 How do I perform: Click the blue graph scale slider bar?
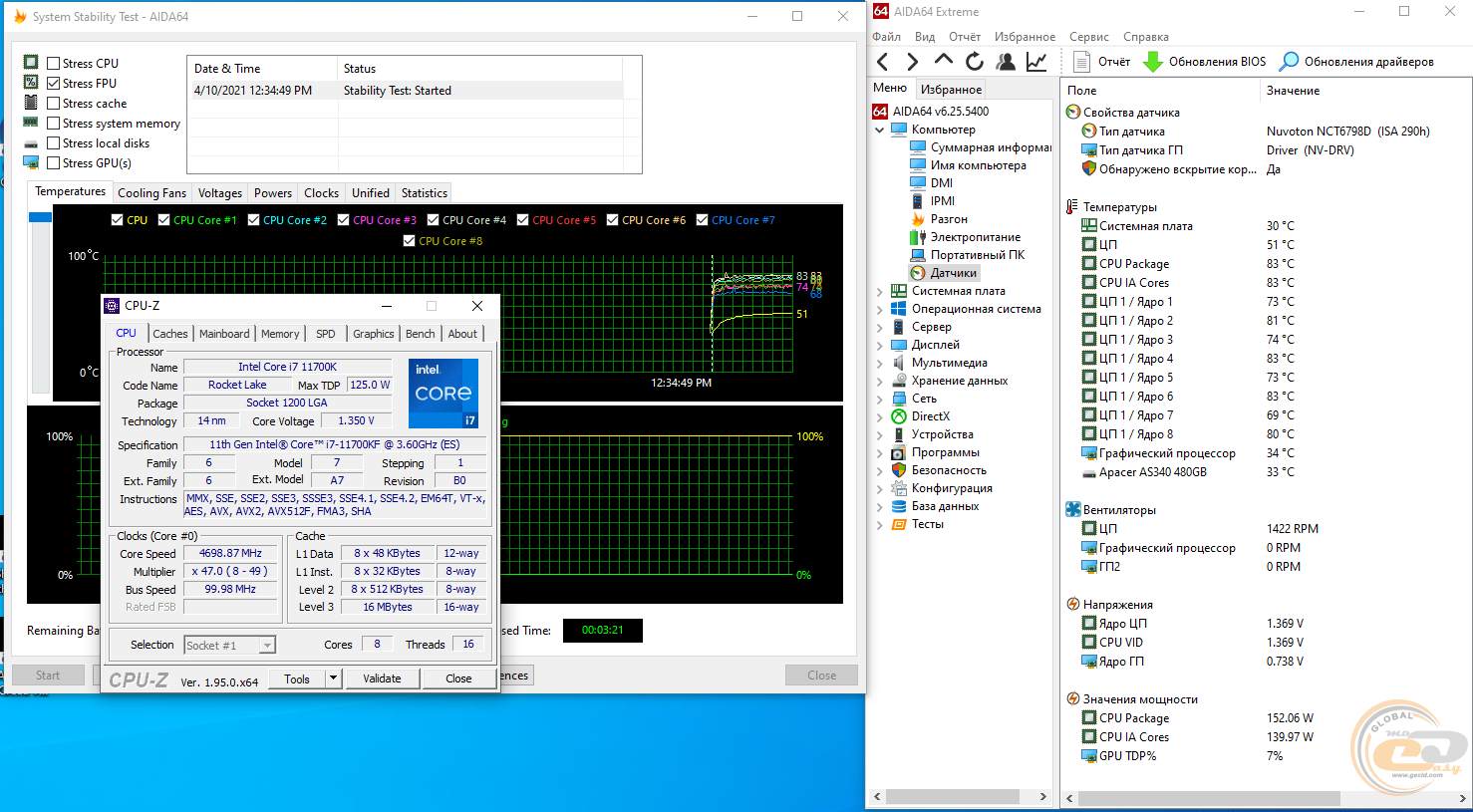[x=40, y=217]
